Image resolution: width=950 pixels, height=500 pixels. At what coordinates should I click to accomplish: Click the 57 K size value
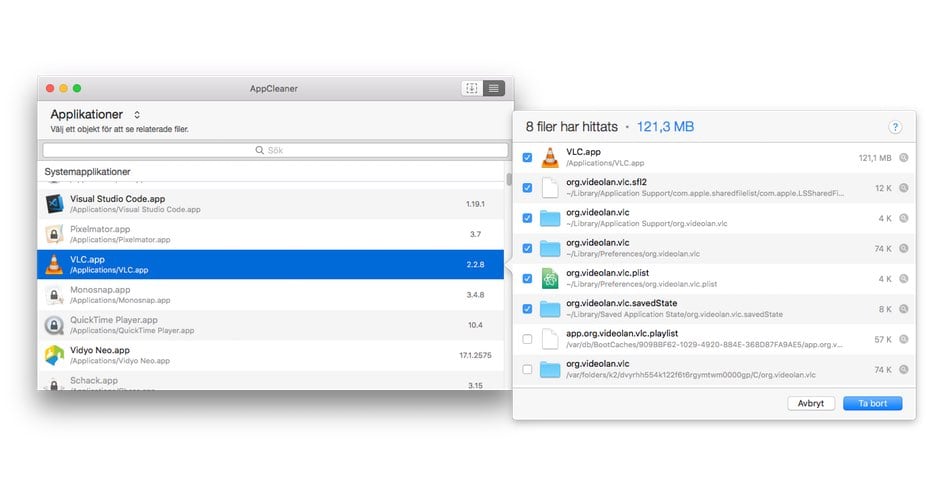pyautogui.click(x=883, y=339)
